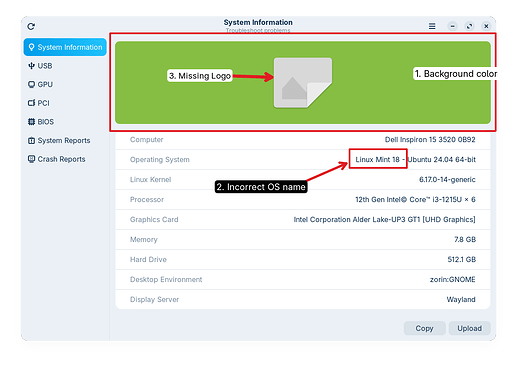This screenshot has width=517, height=366.
Task: Open Crash Reports in the sidebar
Action: (65, 159)
